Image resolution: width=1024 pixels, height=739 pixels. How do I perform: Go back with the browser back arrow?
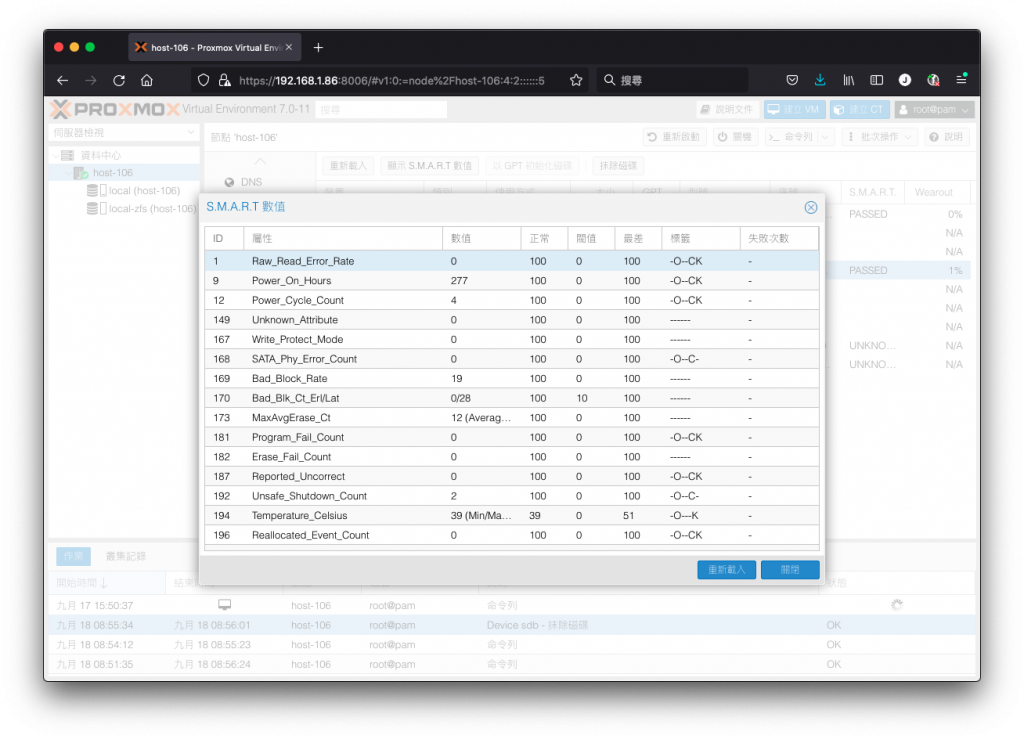coord(63,80)
